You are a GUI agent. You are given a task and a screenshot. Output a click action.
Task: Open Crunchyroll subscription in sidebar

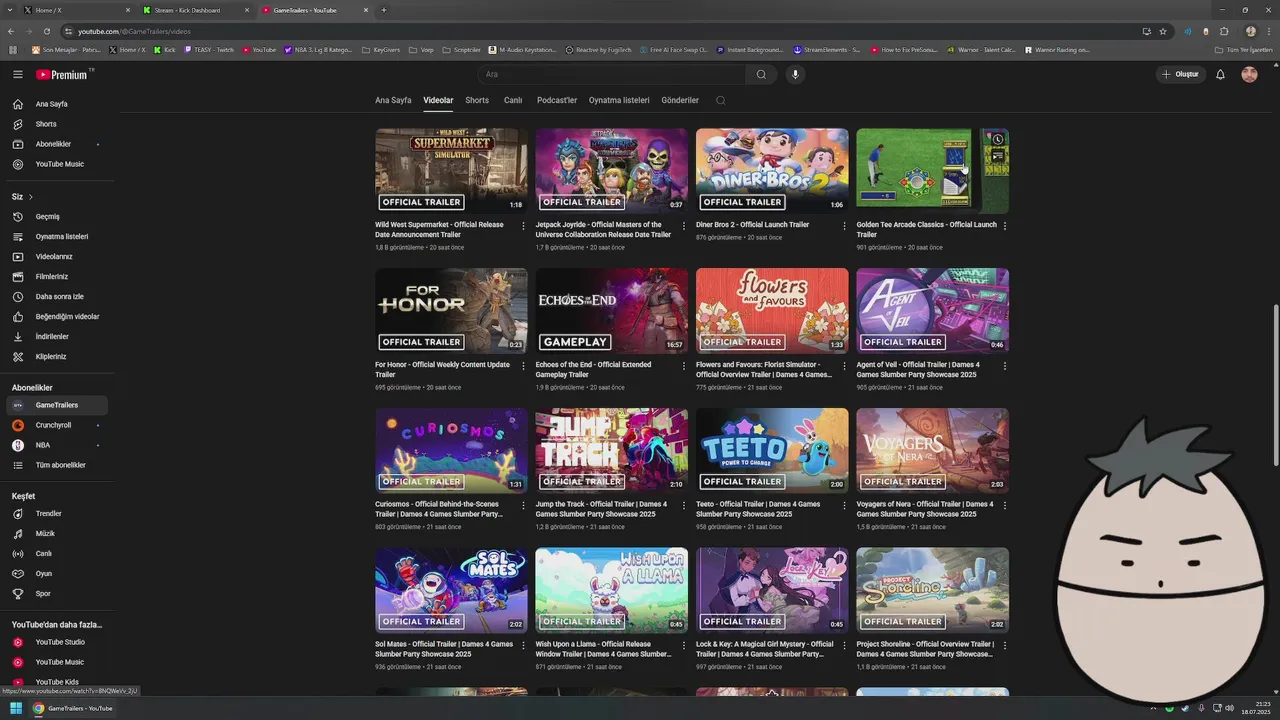pos(57,425)
